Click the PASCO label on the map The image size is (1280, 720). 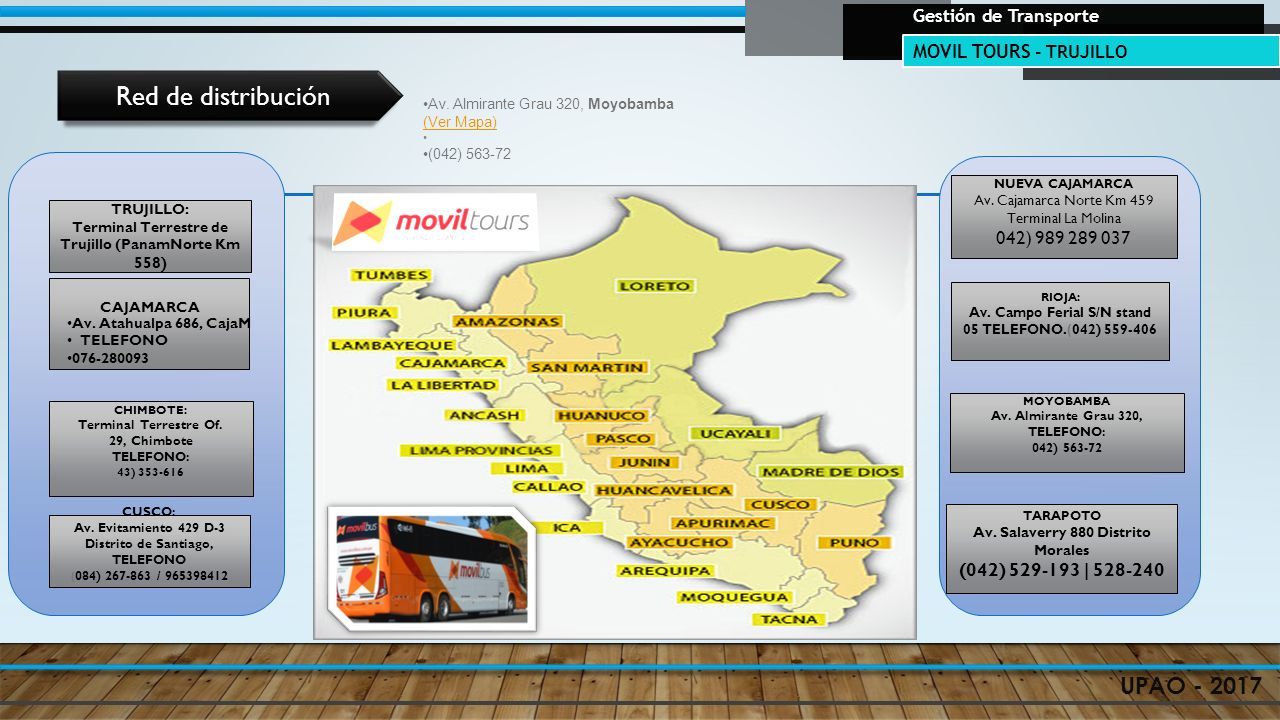point(620,439)
